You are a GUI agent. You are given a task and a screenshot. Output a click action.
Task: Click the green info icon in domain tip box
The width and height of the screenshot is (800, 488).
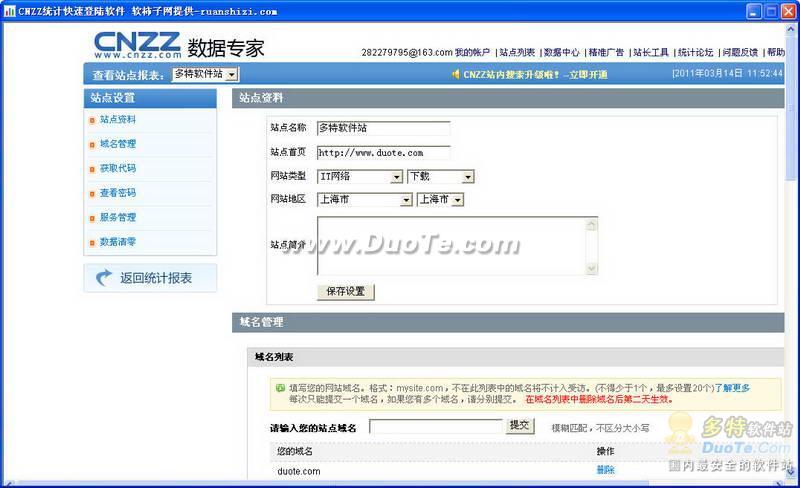(280, 388)
